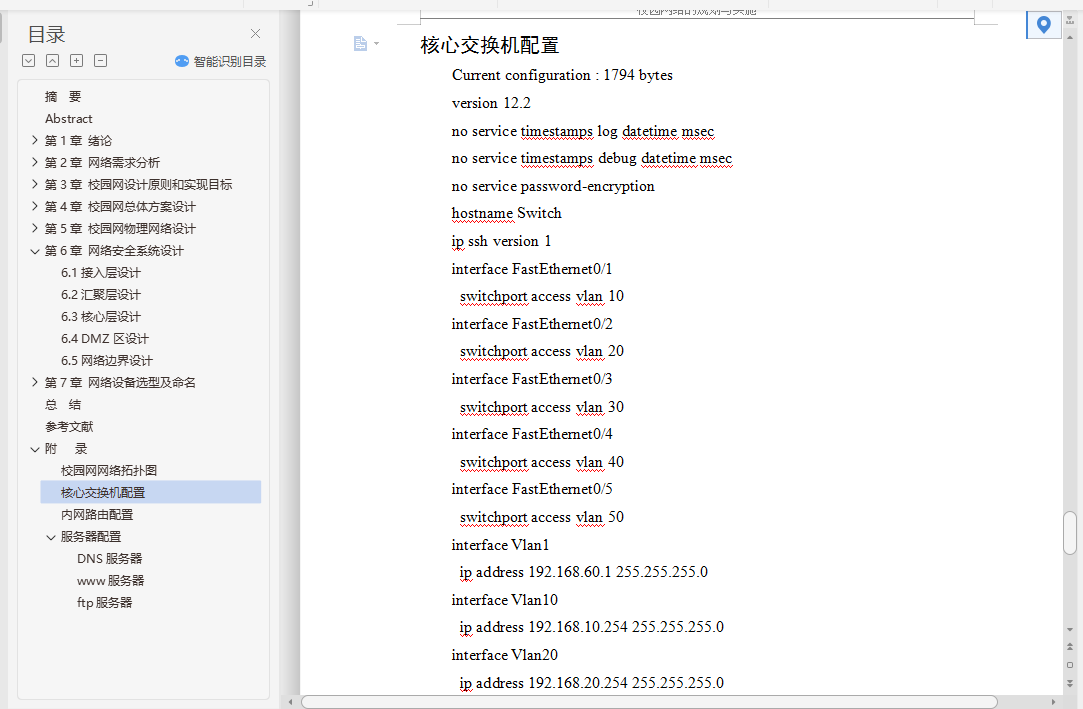This screenshot has height=709, width=1083.
Task: Click the text 'hostname Switch'
Action: point(506,213)
